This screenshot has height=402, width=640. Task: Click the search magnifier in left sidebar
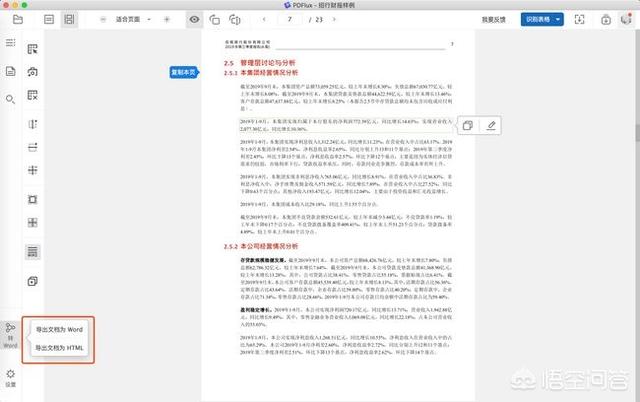pyautogui.click(x=10, y=99)
